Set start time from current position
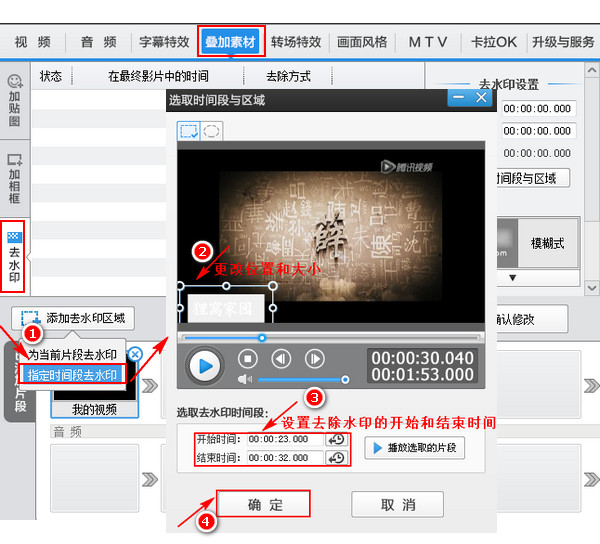Image resolution: width=600 pixels, height=544 pixels. click(336, 440)
